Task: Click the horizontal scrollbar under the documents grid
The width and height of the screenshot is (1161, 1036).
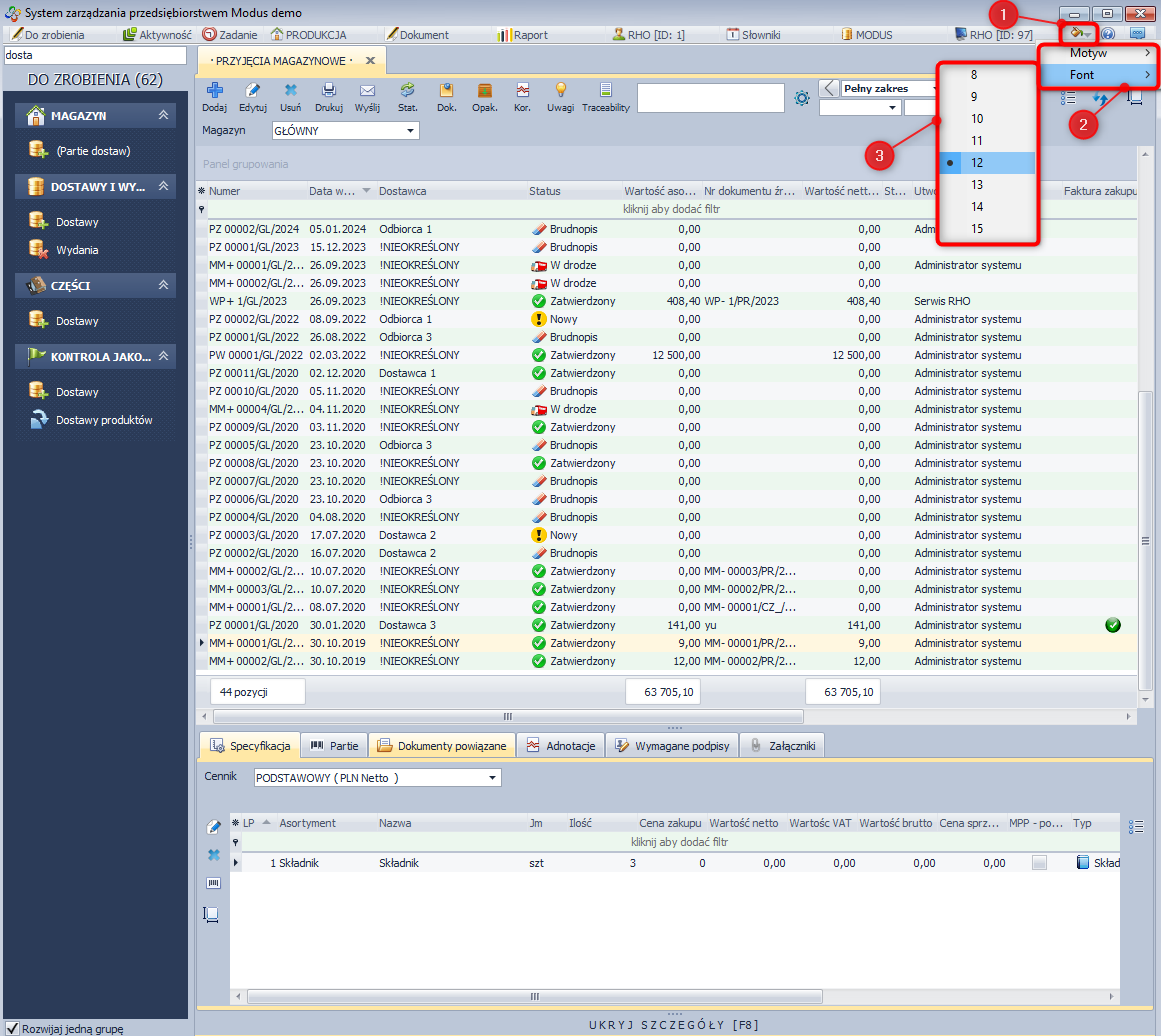Action: click(x=508, y=716)
